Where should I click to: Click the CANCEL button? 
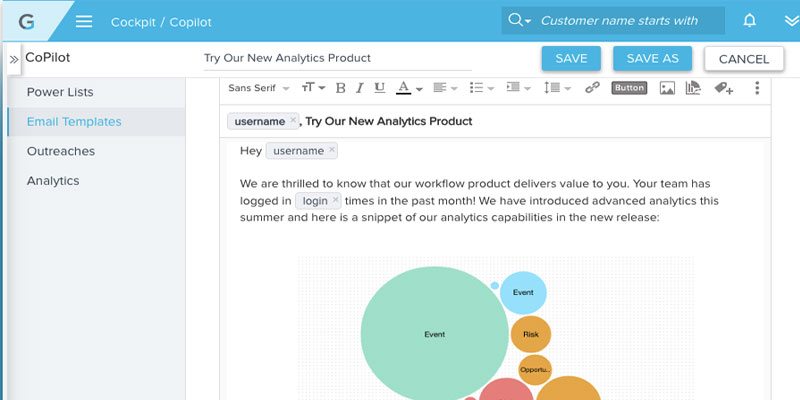[x=744, y=59]
